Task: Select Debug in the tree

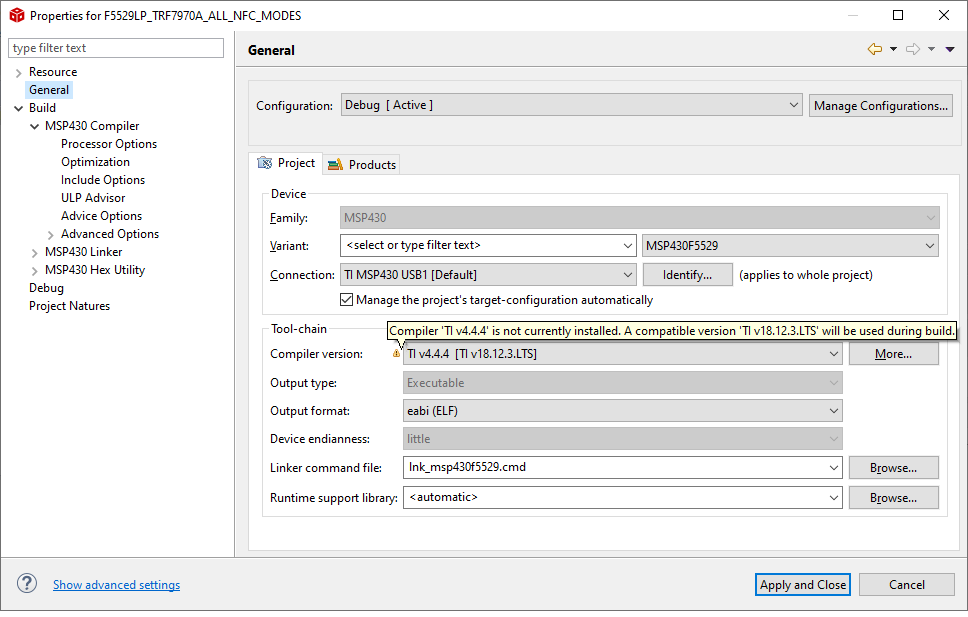Action: [x=46, y=288]
